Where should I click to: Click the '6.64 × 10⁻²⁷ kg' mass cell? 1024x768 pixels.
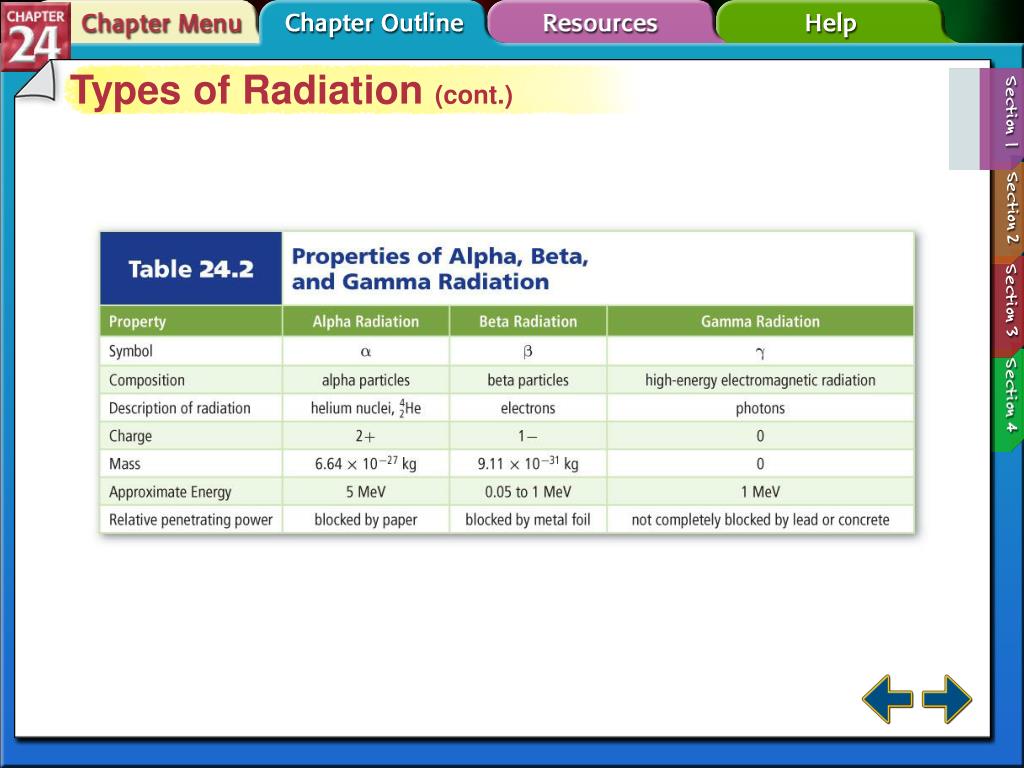pos(366,464)
